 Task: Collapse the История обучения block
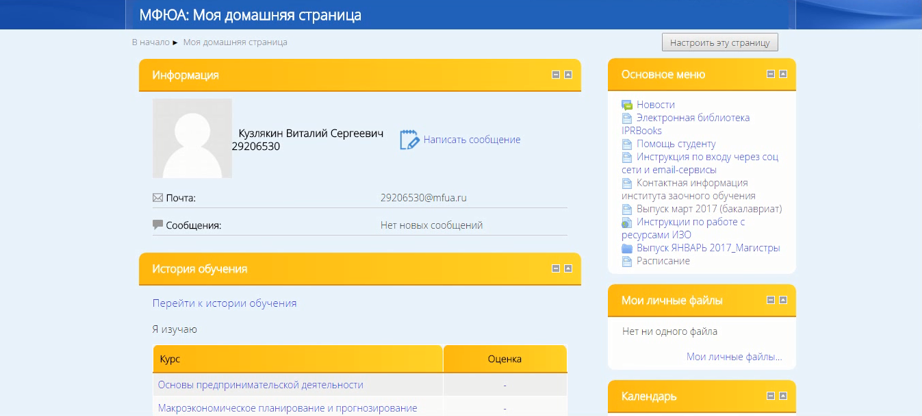click(556, 269)
